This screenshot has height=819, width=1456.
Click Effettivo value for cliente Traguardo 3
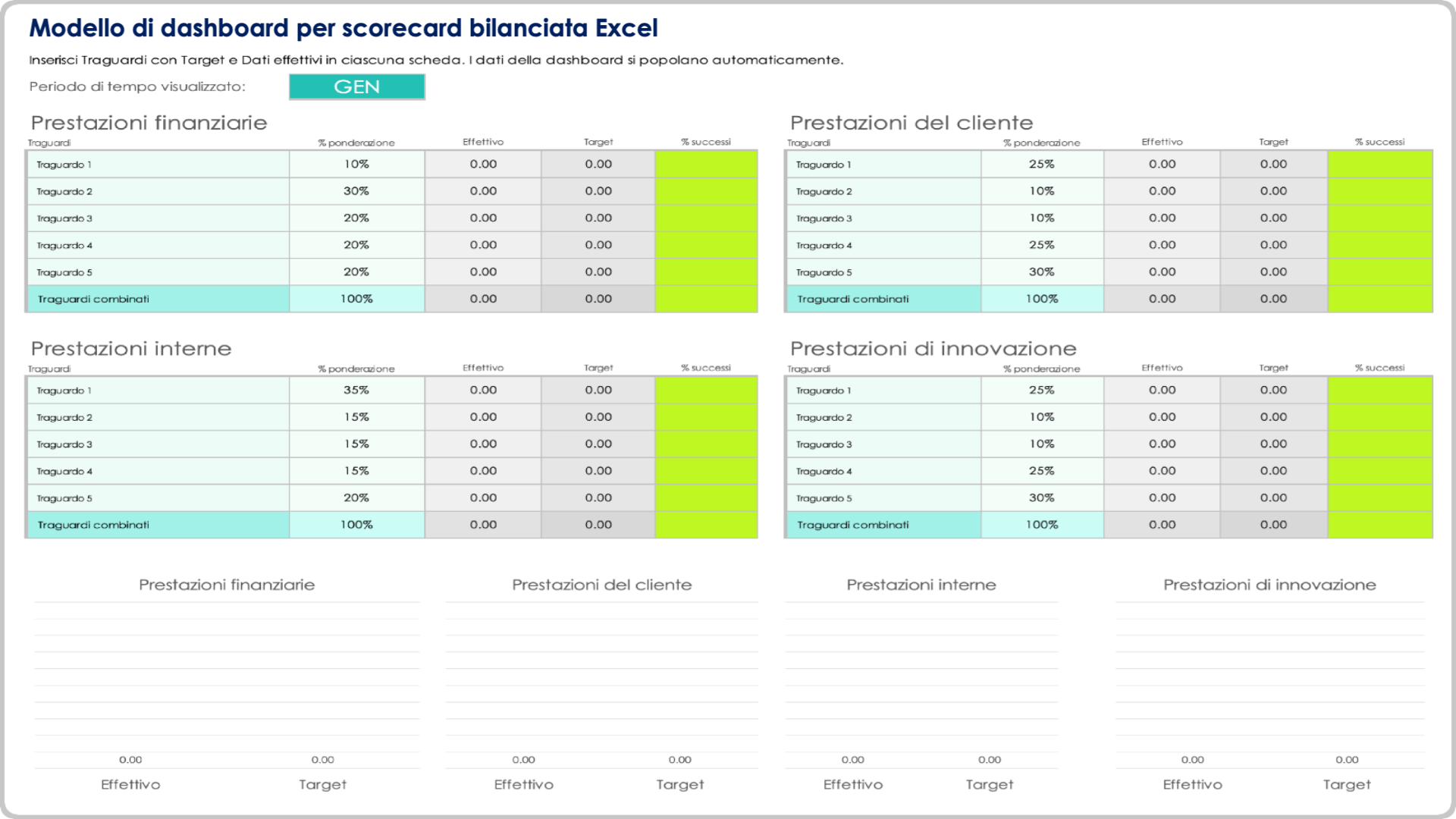[x=1162, y=218]
